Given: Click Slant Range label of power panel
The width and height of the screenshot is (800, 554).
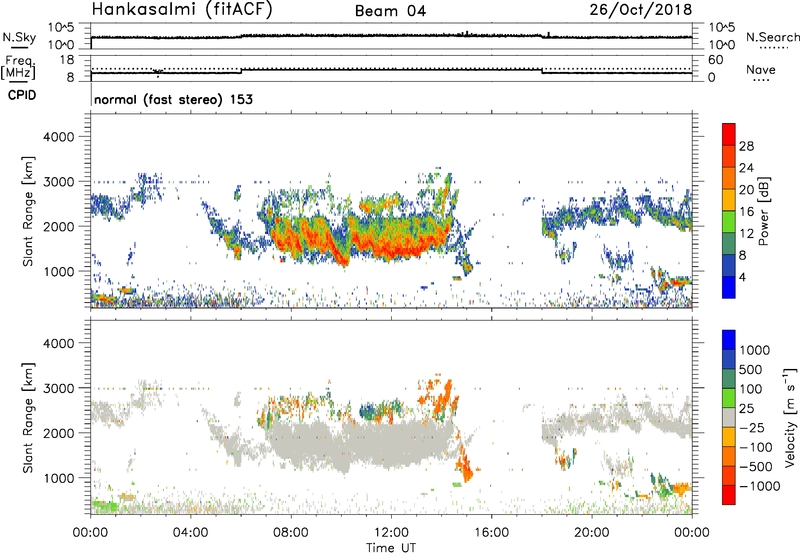Looking at the screenshot, I should (28, 211).
